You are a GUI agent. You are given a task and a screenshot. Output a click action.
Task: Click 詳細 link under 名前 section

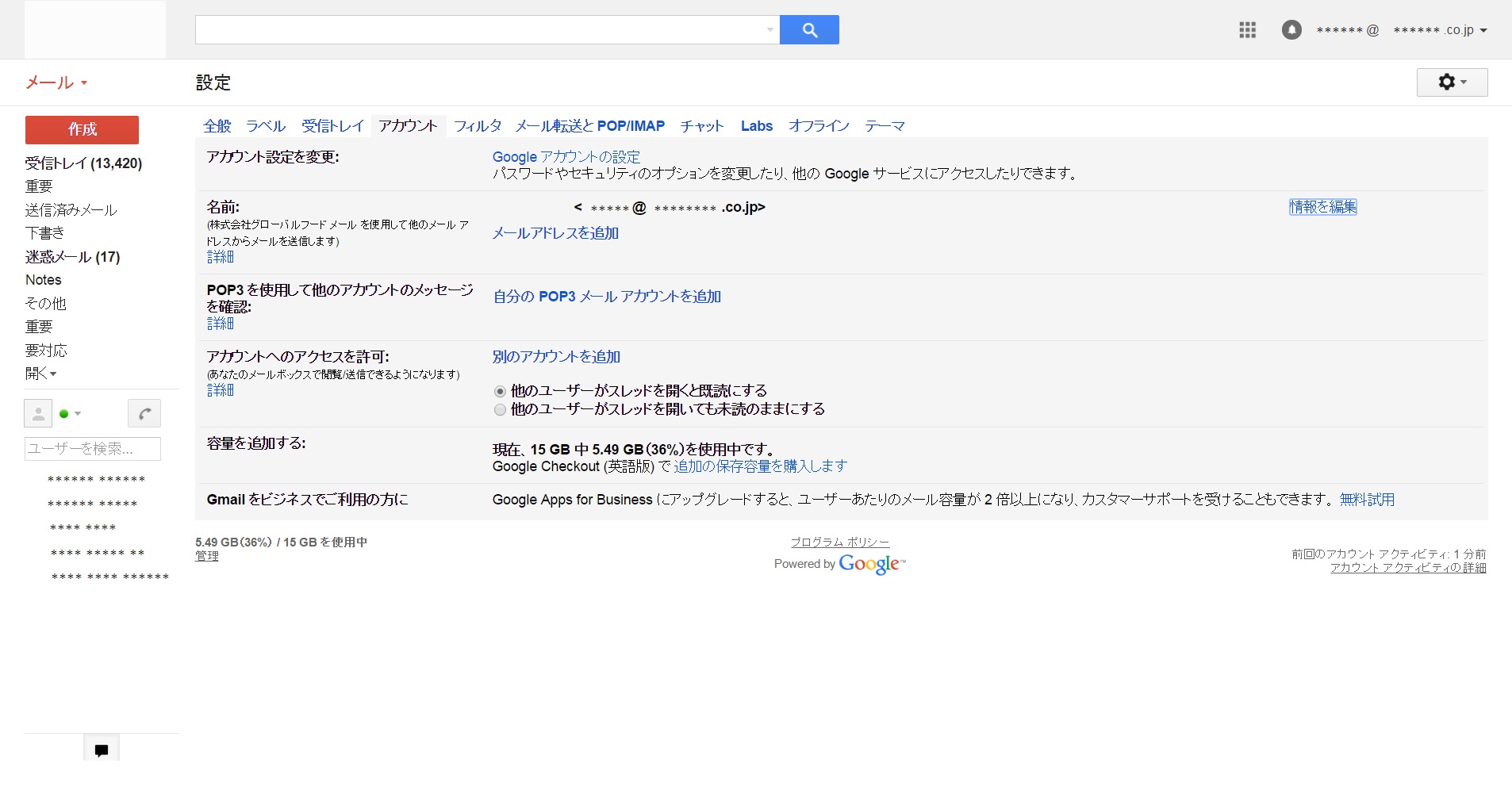[221, 257]
